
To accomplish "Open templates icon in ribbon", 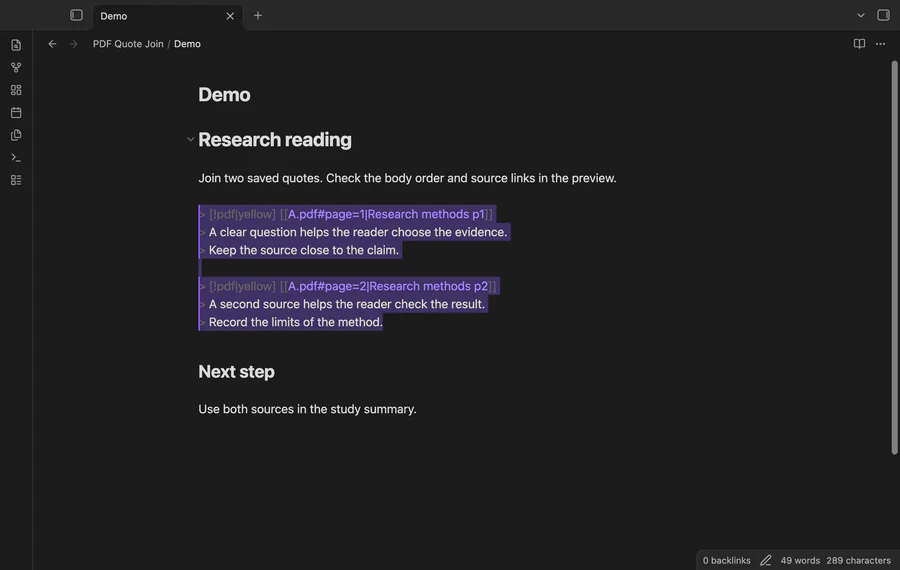I will coord(16,135).
